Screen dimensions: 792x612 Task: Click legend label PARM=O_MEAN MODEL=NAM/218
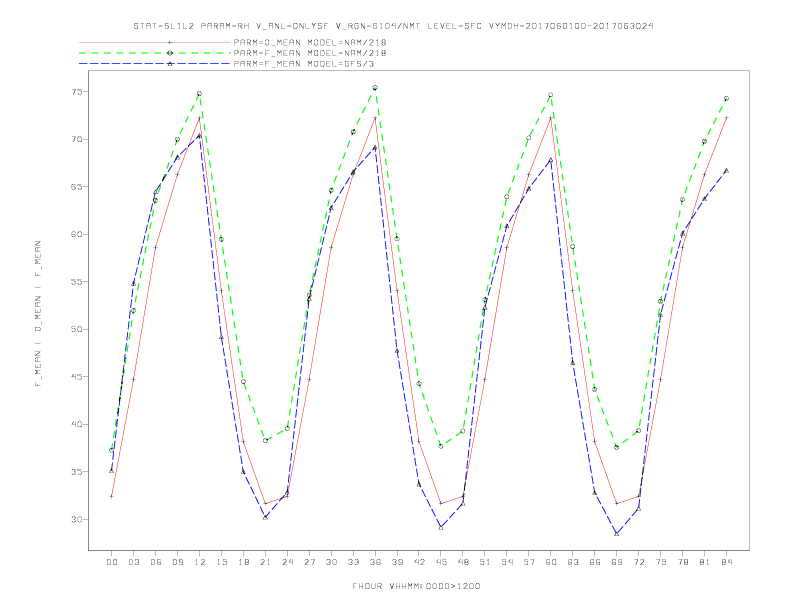click(310, 42)
